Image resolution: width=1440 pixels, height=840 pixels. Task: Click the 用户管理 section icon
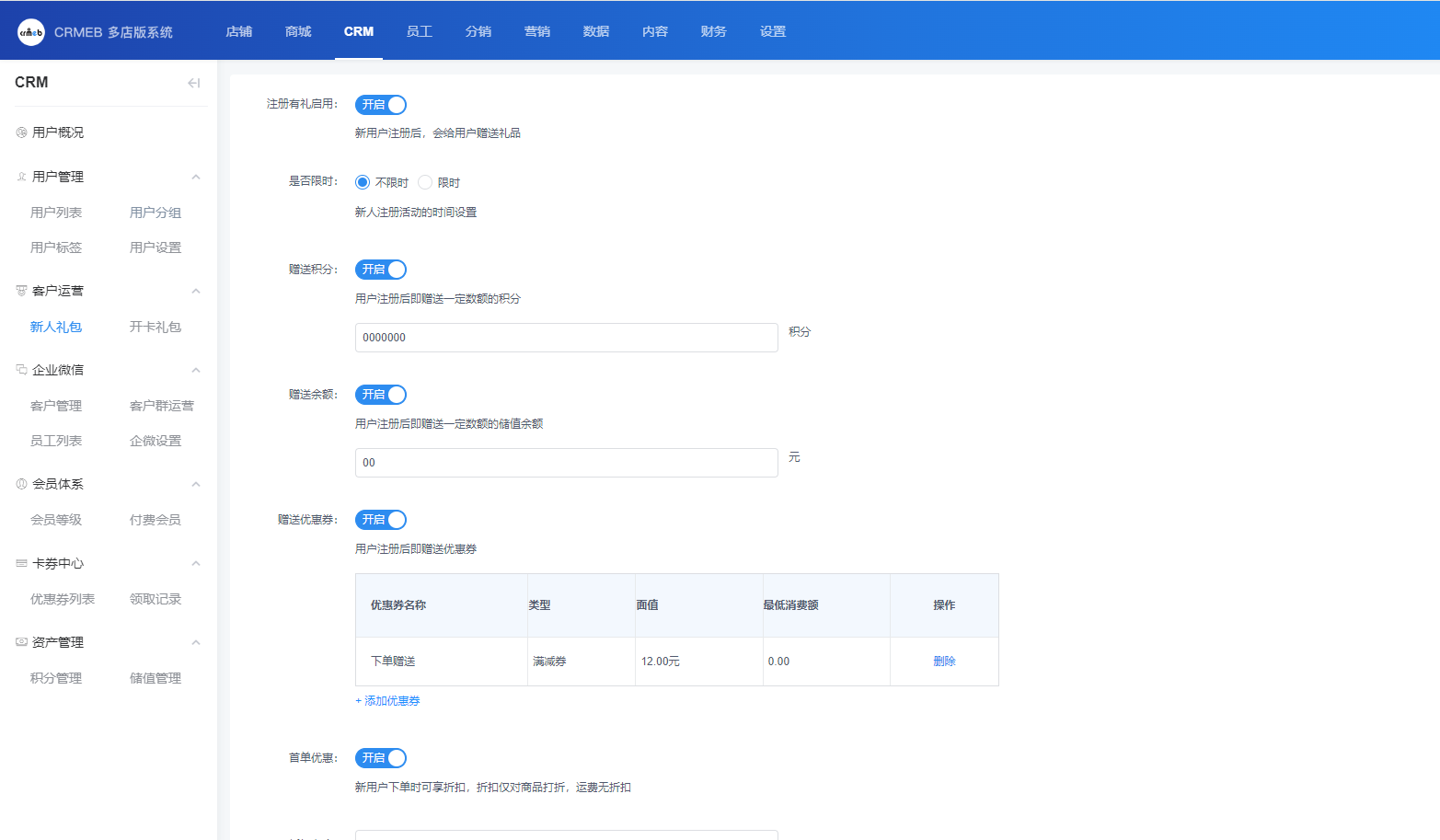tap(21, 177)
